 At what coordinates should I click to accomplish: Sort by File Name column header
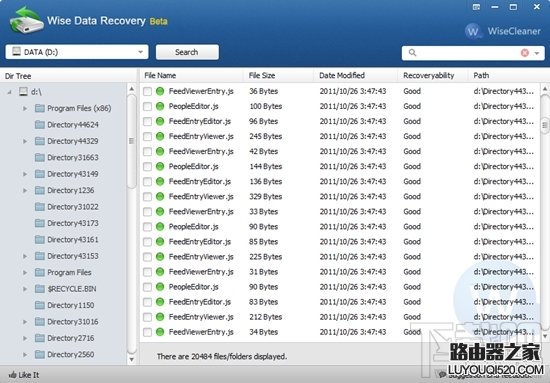point(192,75)
